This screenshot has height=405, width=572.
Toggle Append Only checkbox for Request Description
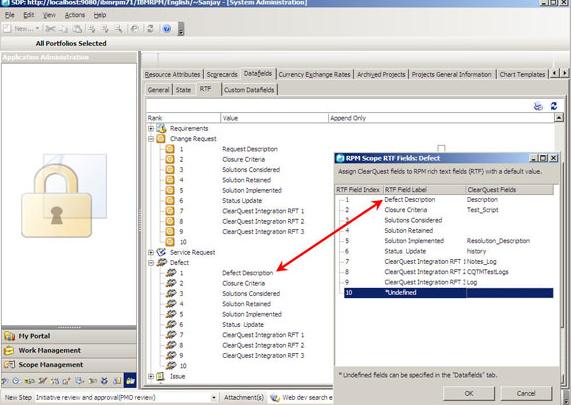click(441, 148)
